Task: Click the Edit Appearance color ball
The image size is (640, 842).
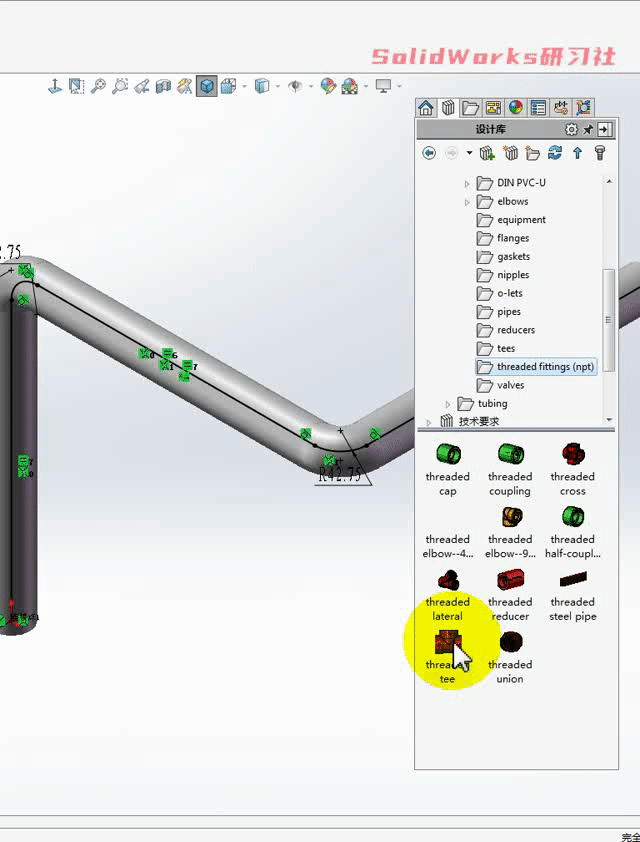Action: coord(328,86)
